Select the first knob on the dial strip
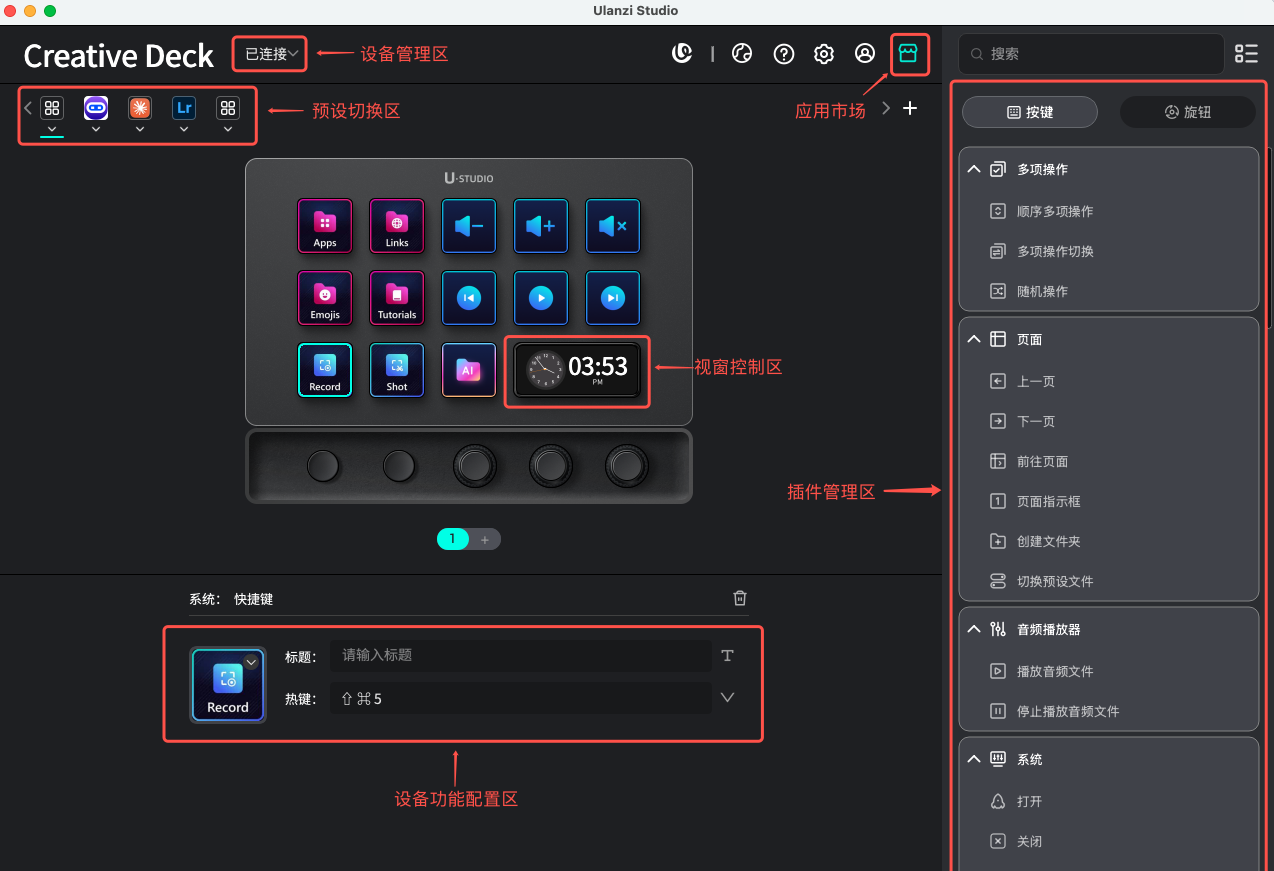 point(323,465)
